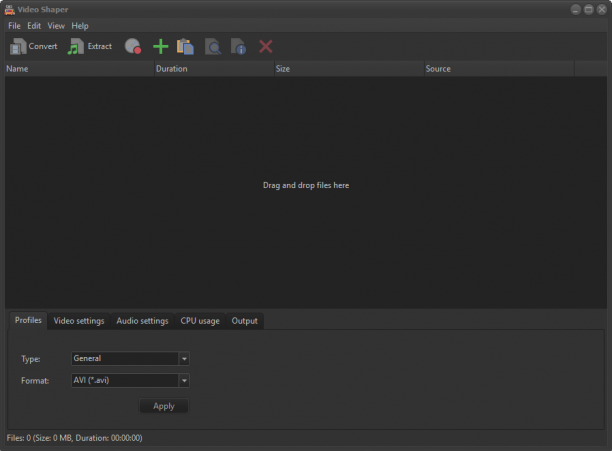Close the Video Shaper window
The image size is (612, 451).
point(602,9)
